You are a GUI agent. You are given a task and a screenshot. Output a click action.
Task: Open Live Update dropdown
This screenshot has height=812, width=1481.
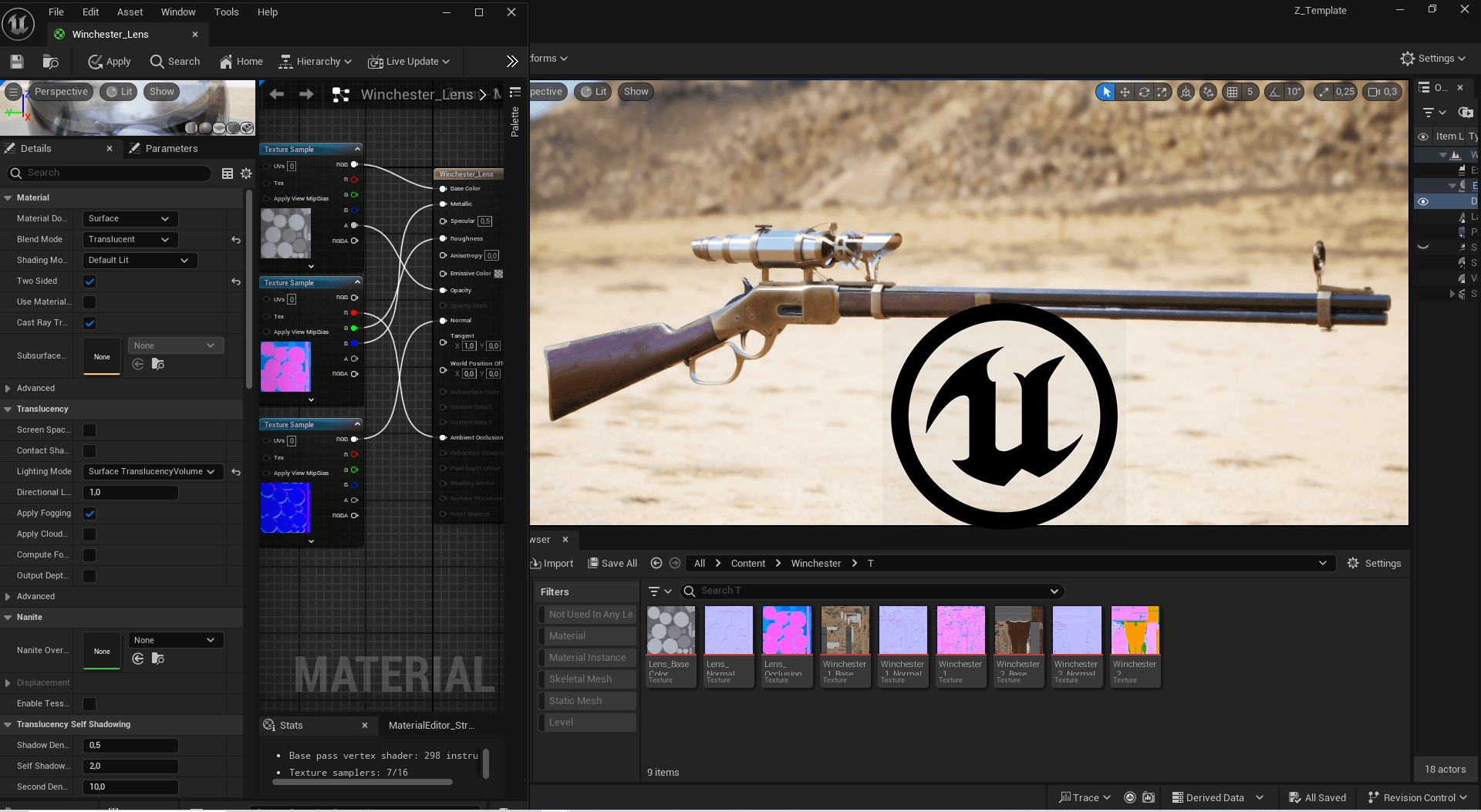click(409, 62)
